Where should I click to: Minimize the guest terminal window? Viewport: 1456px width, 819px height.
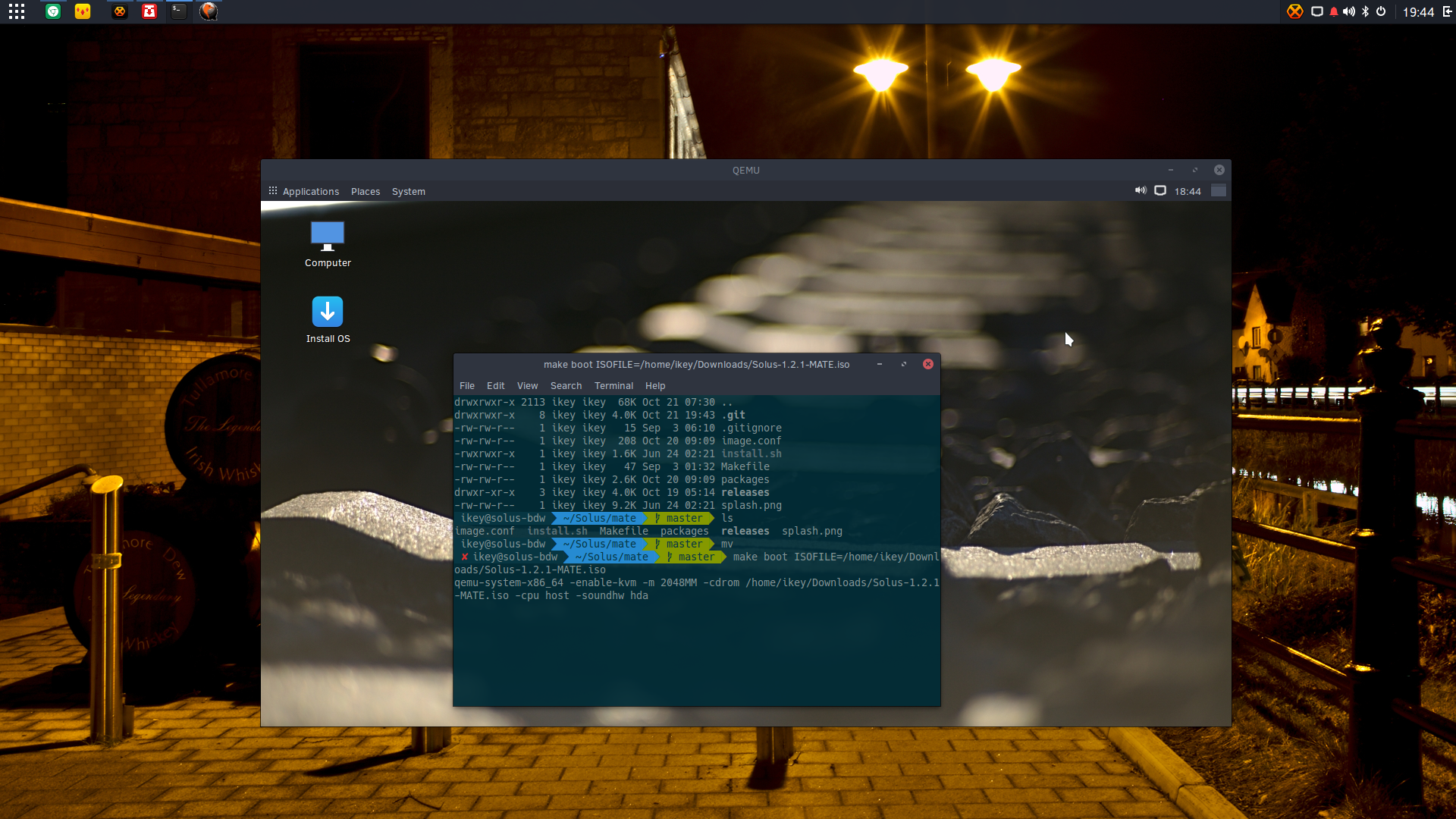(x=880, y=364)
